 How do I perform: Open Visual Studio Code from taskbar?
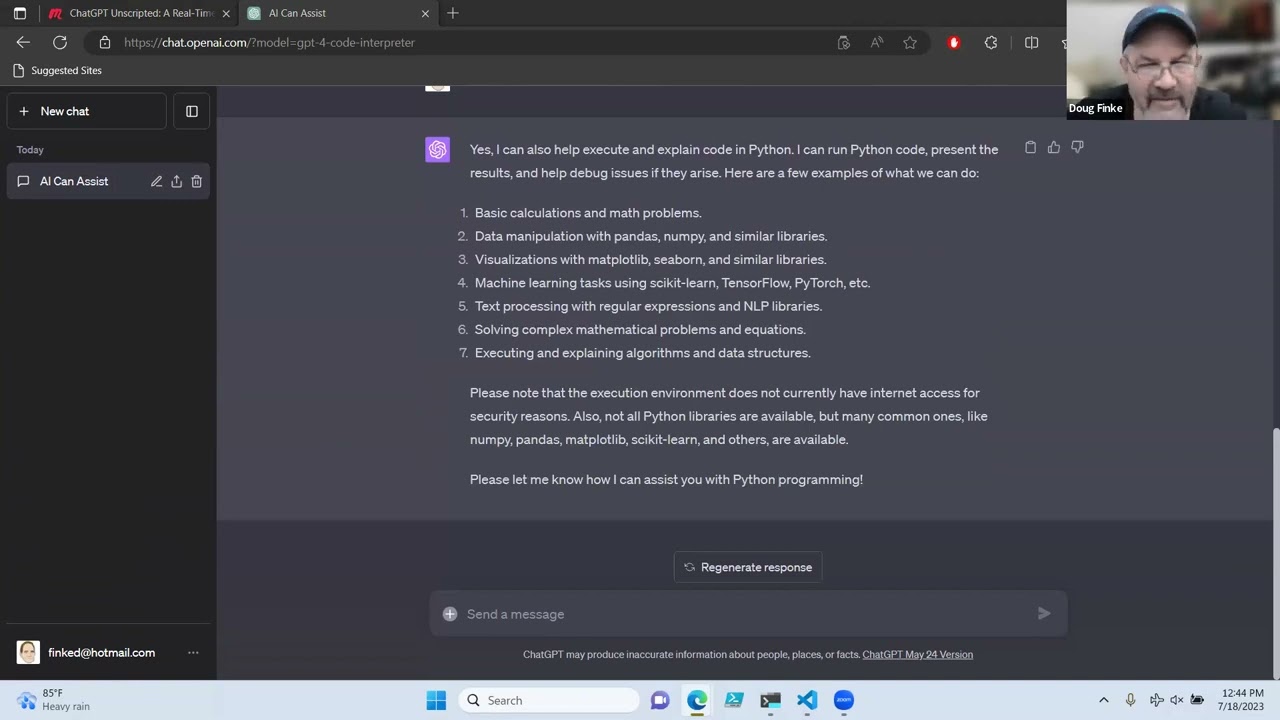click(x=807, y=700)
